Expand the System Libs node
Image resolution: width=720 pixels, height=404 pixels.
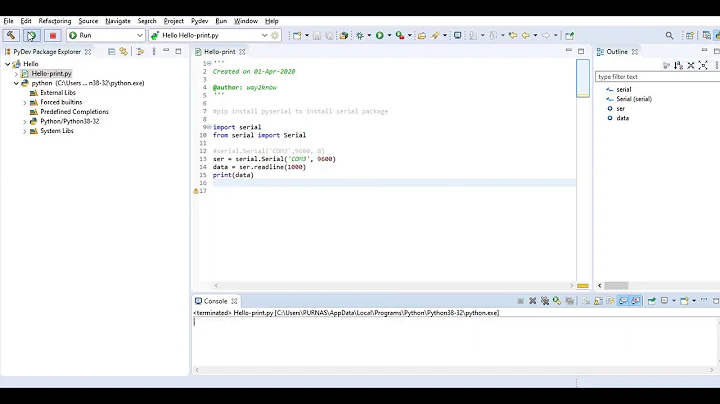25,131
